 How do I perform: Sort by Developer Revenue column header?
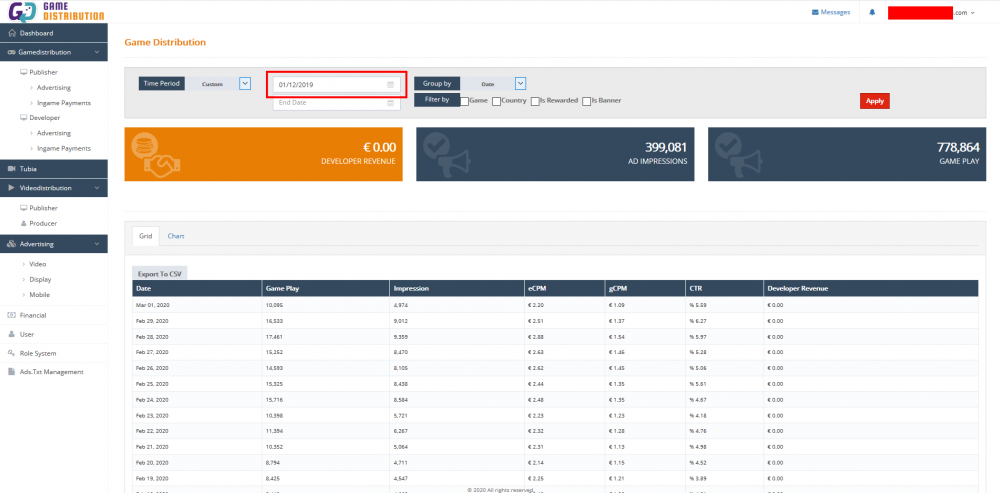coord(871,288)
